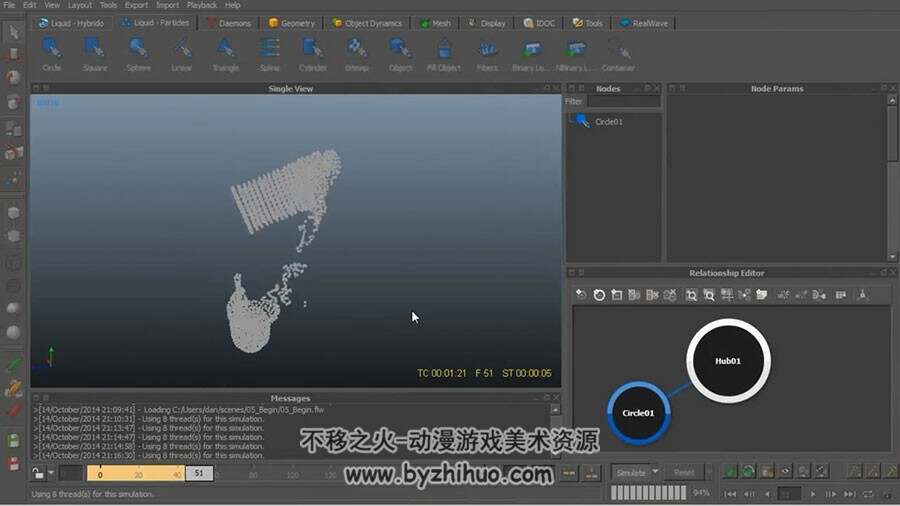Screen dimensions: 900x506
Task: Click the Messages panel scroll-up arrow
Action: point(555,410)
